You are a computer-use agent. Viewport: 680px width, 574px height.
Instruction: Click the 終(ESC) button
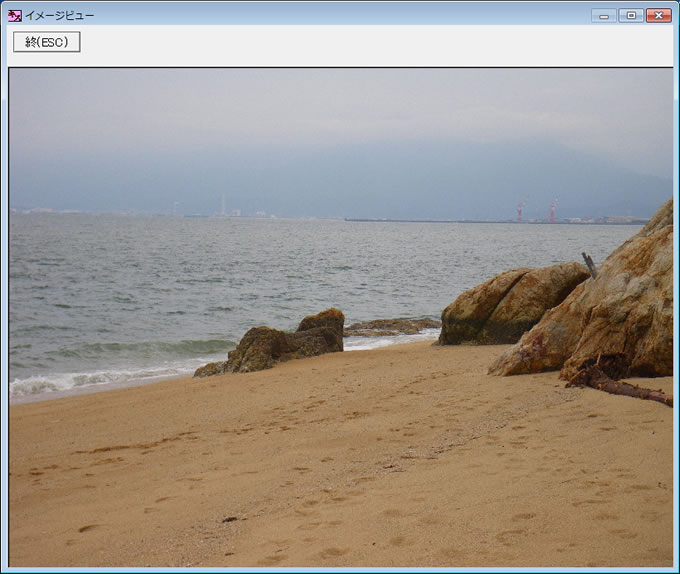[x=46, y=42]
